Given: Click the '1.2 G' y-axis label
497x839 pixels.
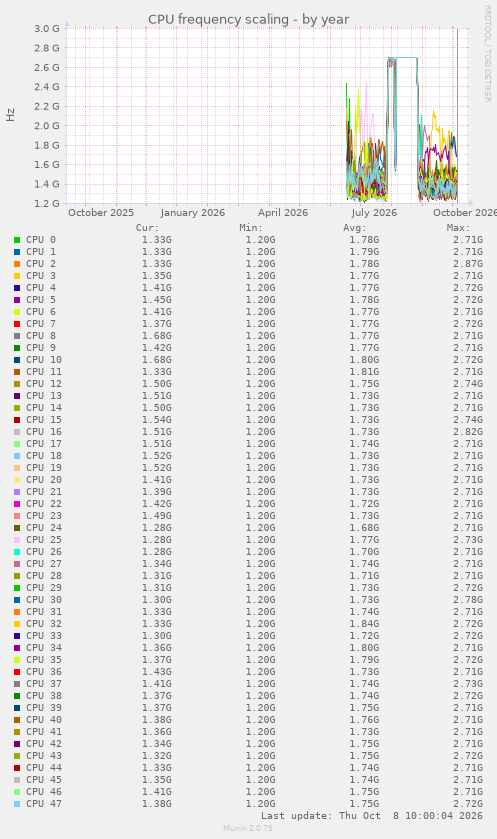Looking at the screenshot, I should 47,204.
